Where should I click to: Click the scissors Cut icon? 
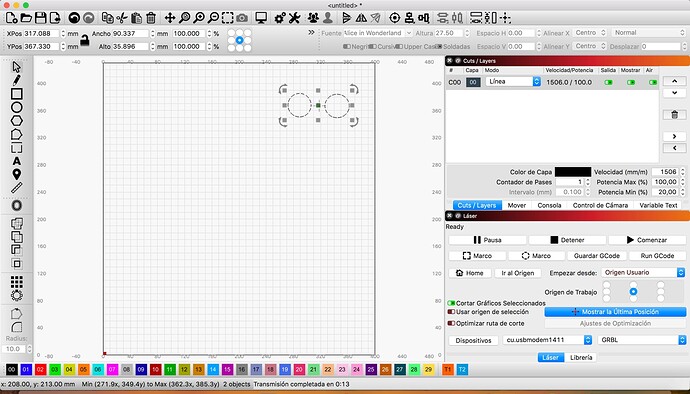click(122, 18)
